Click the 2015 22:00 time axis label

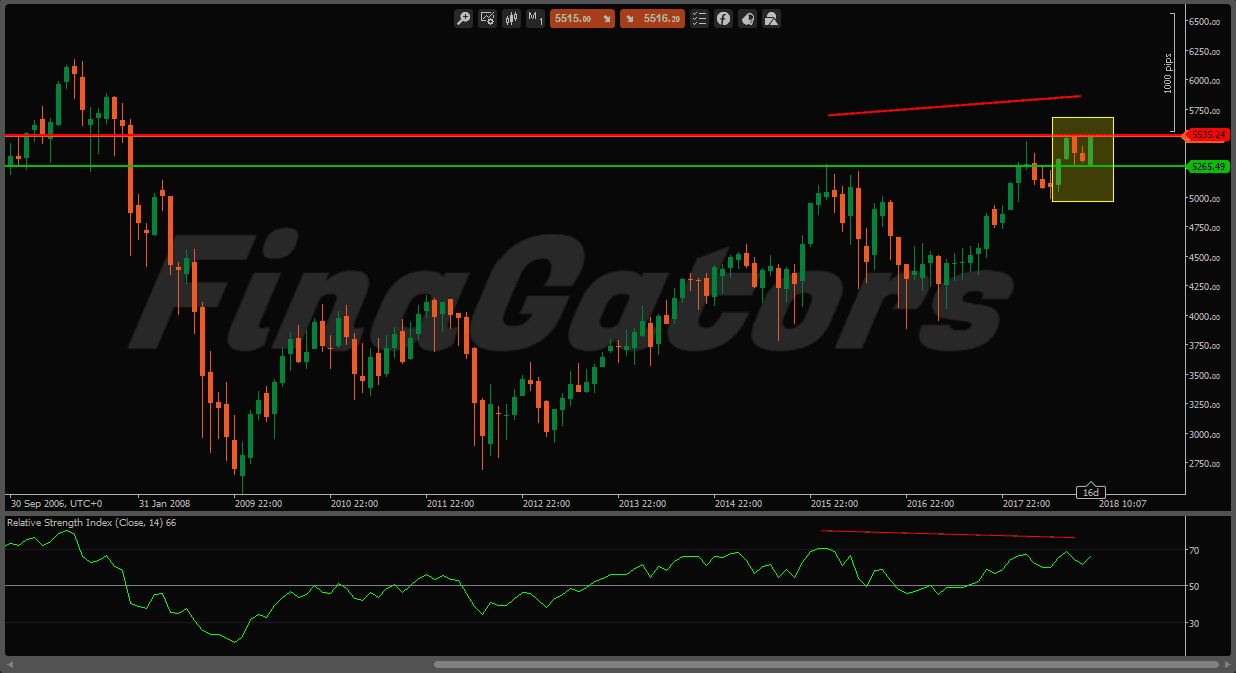[x=835, y=504]
